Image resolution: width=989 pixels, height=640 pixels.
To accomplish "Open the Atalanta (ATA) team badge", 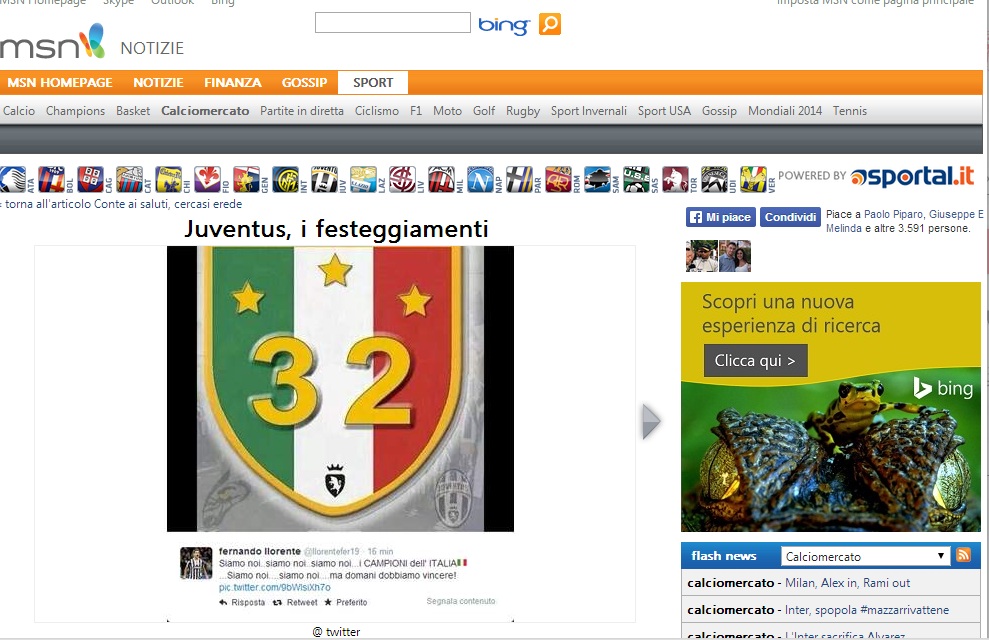I will pos(13,180).
